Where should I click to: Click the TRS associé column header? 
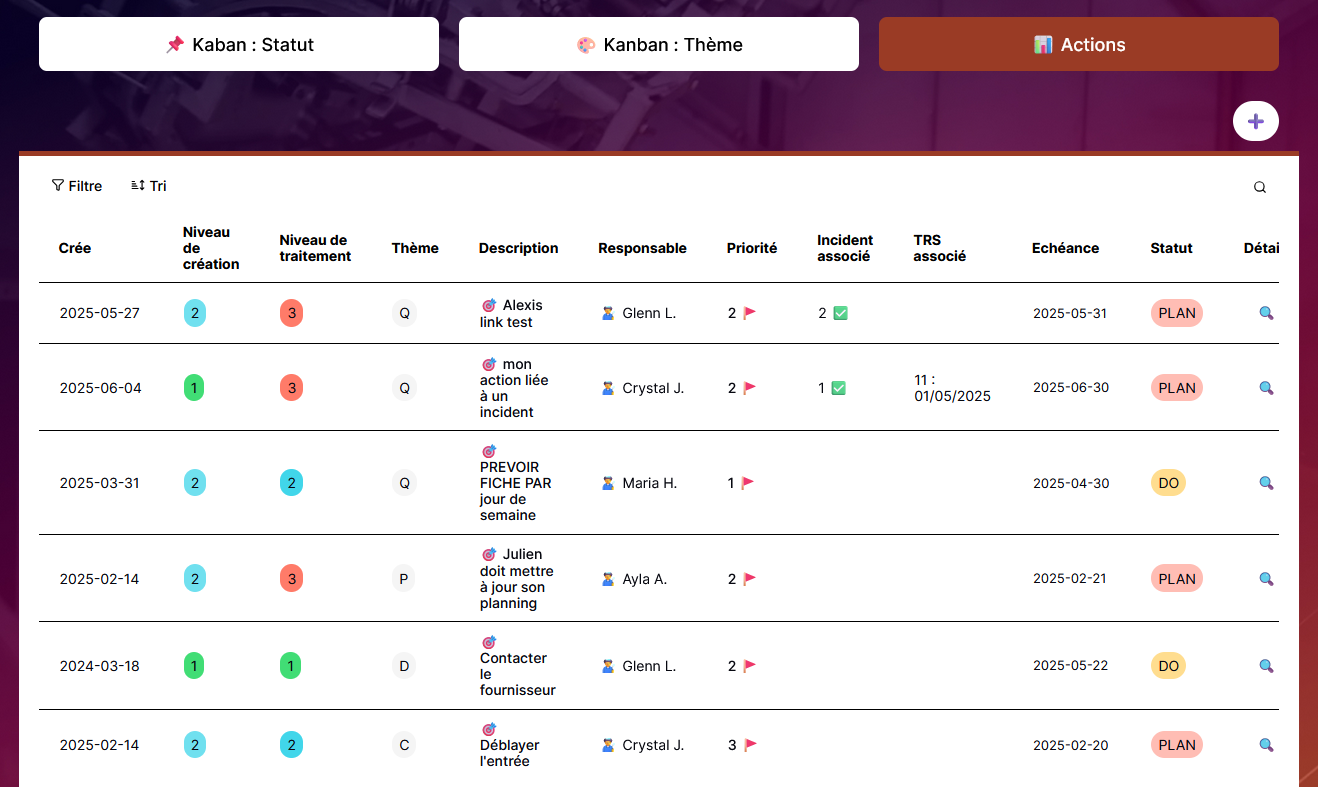[x=940, y=248]
